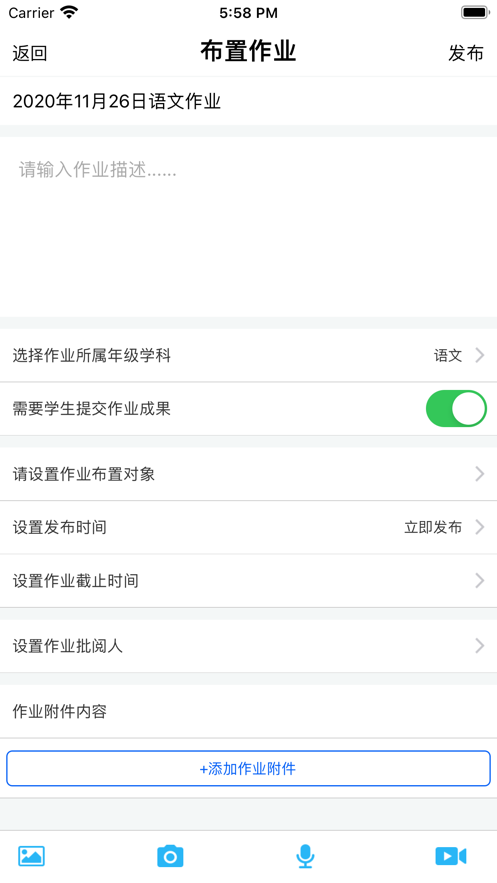497x883 pixels.
Task: Expand 请设置作业布置对象 row chevron
Action: click(x=480, y=474)
